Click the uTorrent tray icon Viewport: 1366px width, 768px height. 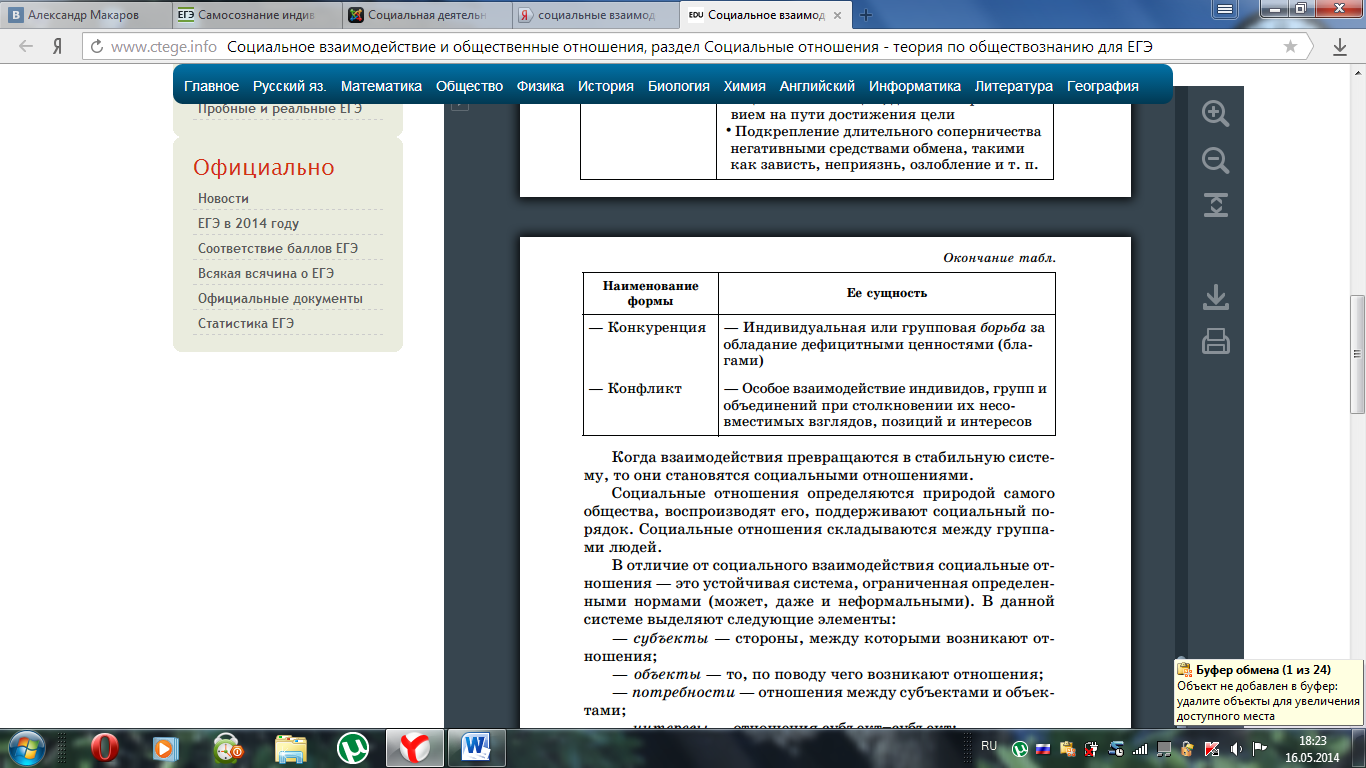click(x=1020, y=747)
